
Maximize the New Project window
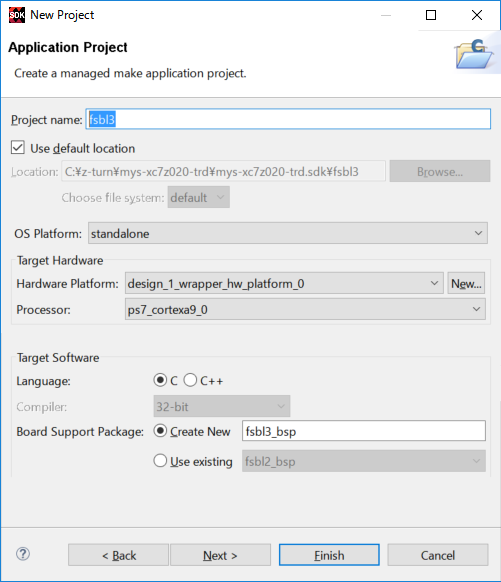click(x=431, y=15)
